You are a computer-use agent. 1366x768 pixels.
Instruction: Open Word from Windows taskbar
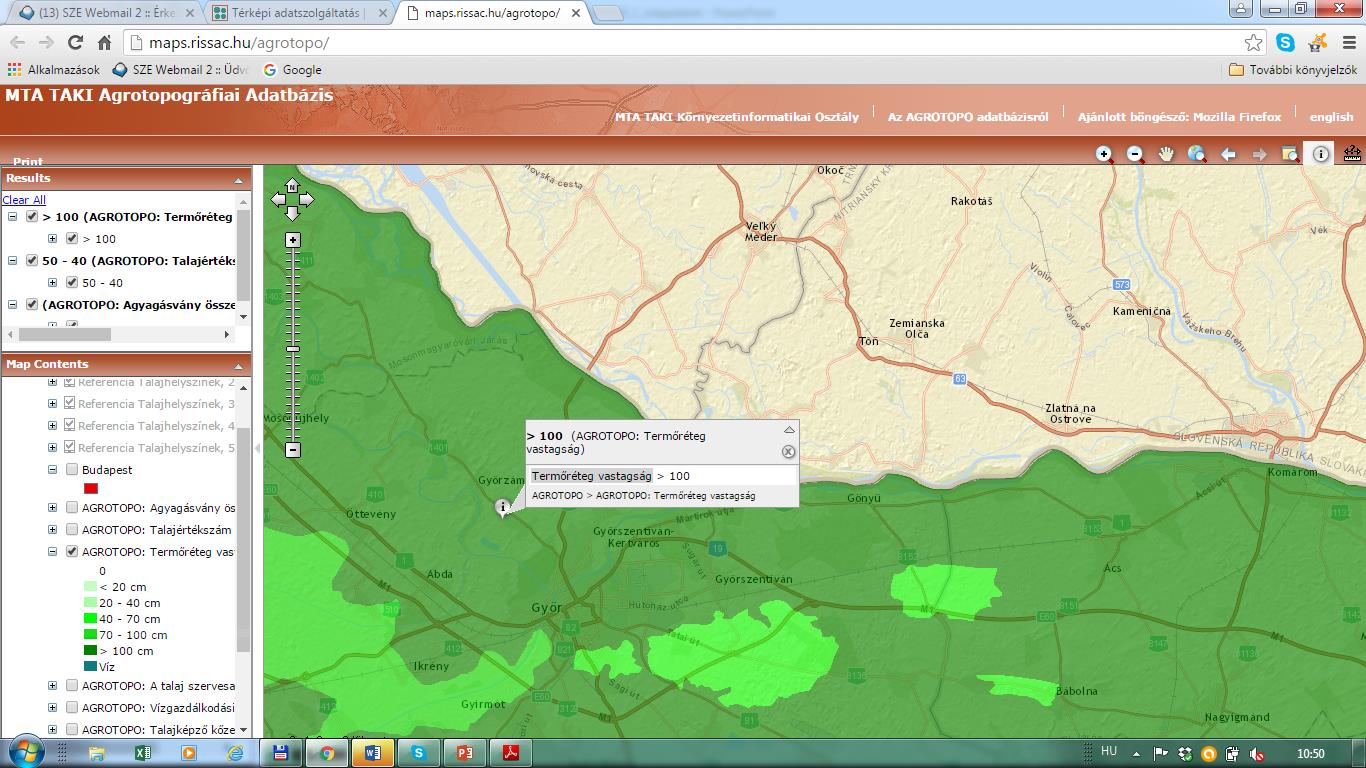coord(373,753)
